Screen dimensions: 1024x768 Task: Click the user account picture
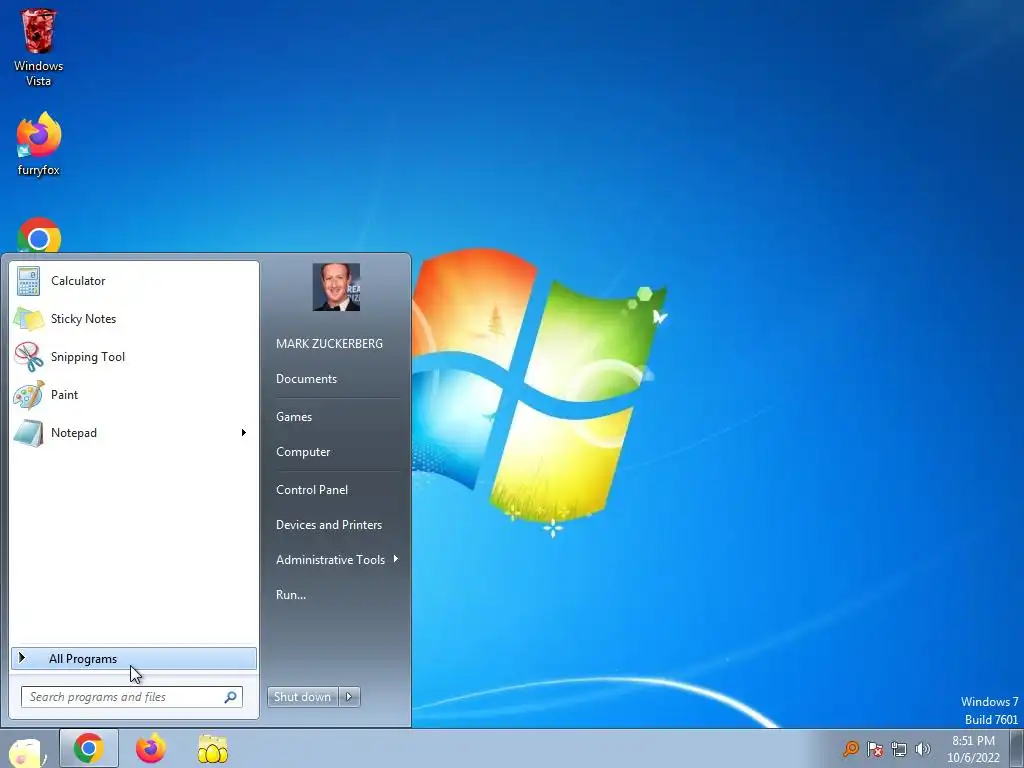click(x=336, y=287)
